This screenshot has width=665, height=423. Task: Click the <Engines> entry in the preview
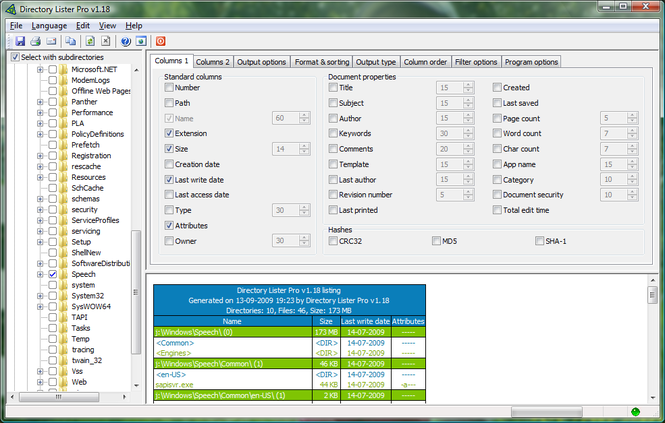[173, 353]
